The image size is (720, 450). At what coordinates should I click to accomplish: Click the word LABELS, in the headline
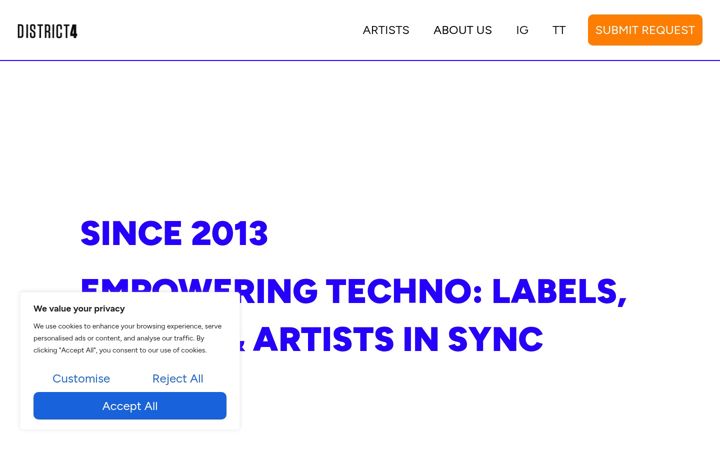click(559, 291)
